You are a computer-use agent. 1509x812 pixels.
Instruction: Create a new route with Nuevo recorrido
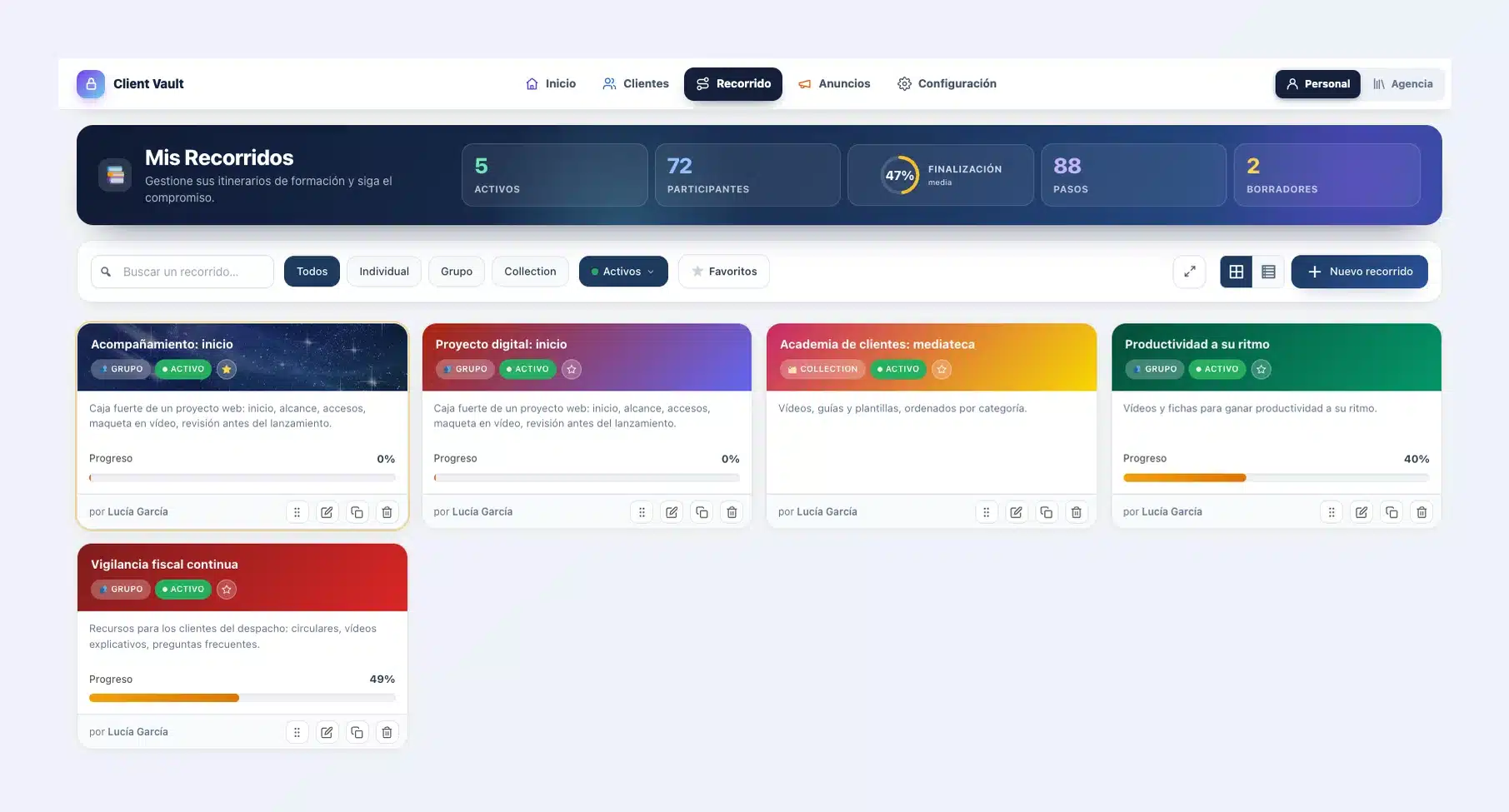pyautogui.click(x=1359, y=271)
